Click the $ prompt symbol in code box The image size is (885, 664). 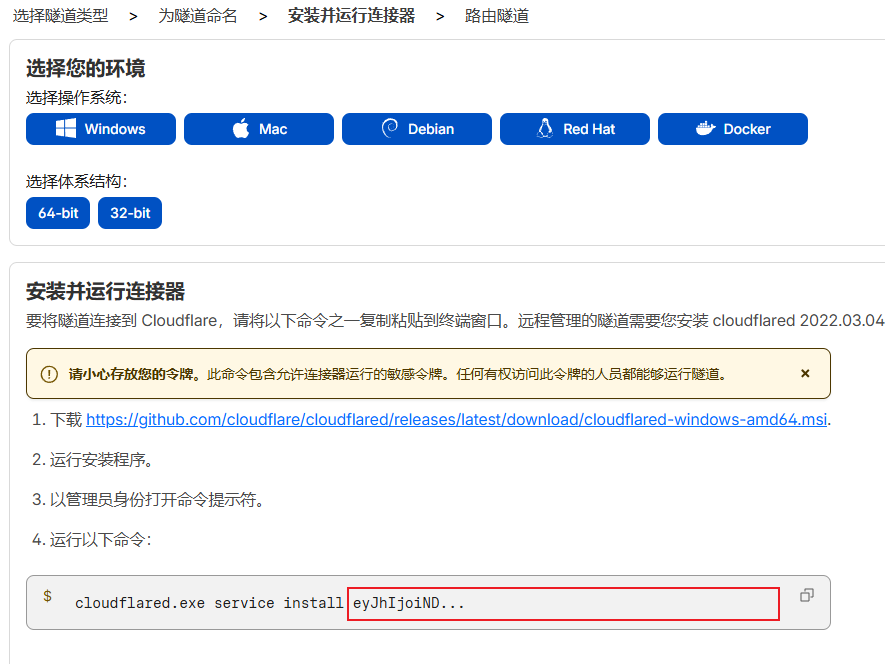[x=47, y=596]
